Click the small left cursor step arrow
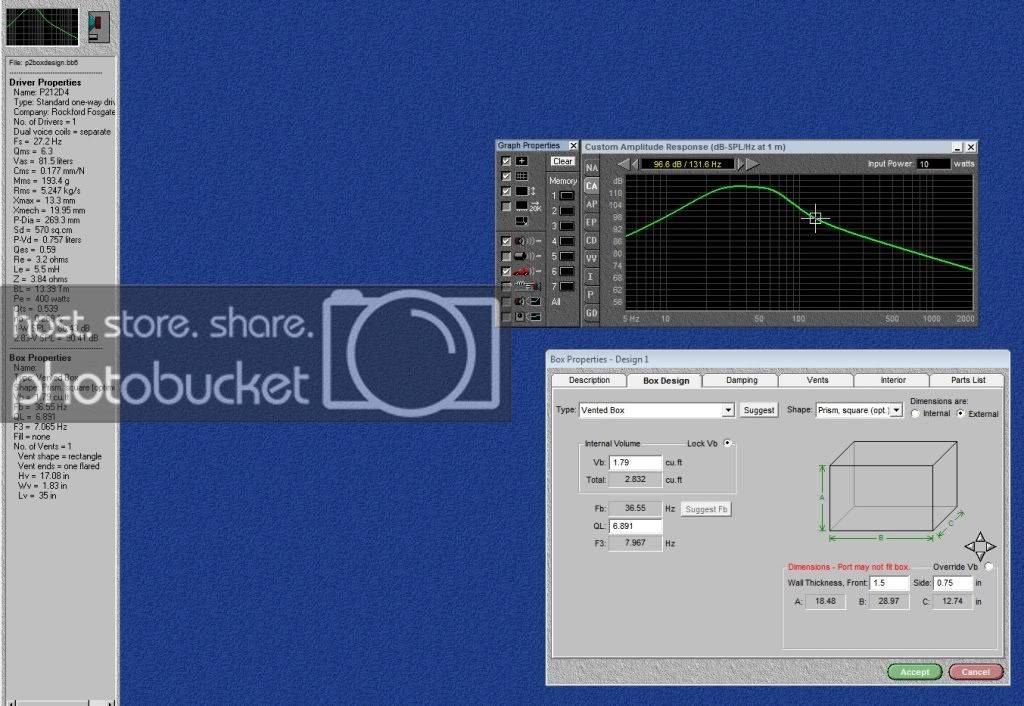 [635, 164]
